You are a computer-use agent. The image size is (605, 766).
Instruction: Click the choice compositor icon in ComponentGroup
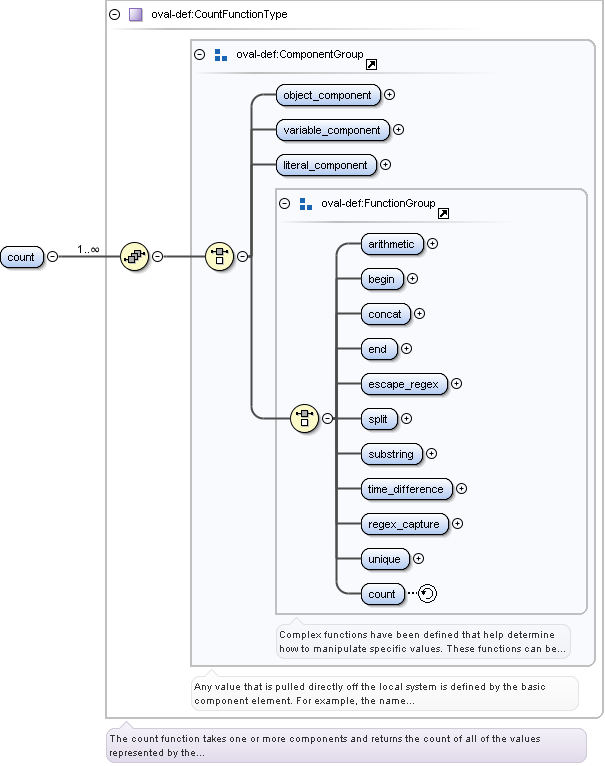[x=219, y=256]
